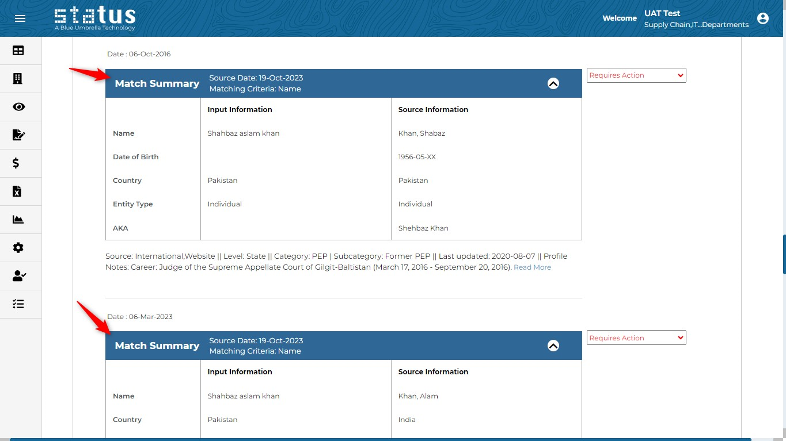Open the document edit sidebar icon

18,134
